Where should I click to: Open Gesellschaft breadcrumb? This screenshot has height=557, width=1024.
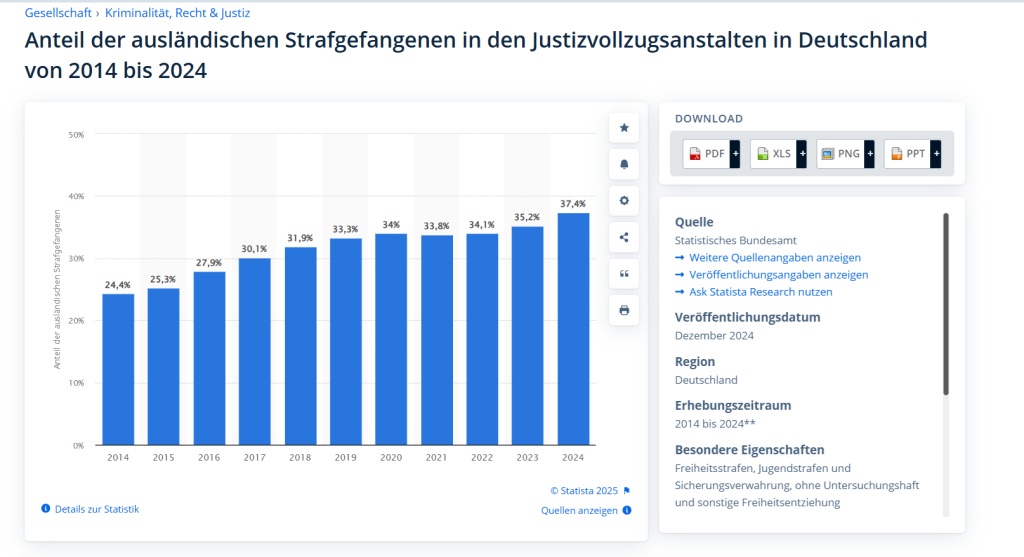(x=56, y=13)
